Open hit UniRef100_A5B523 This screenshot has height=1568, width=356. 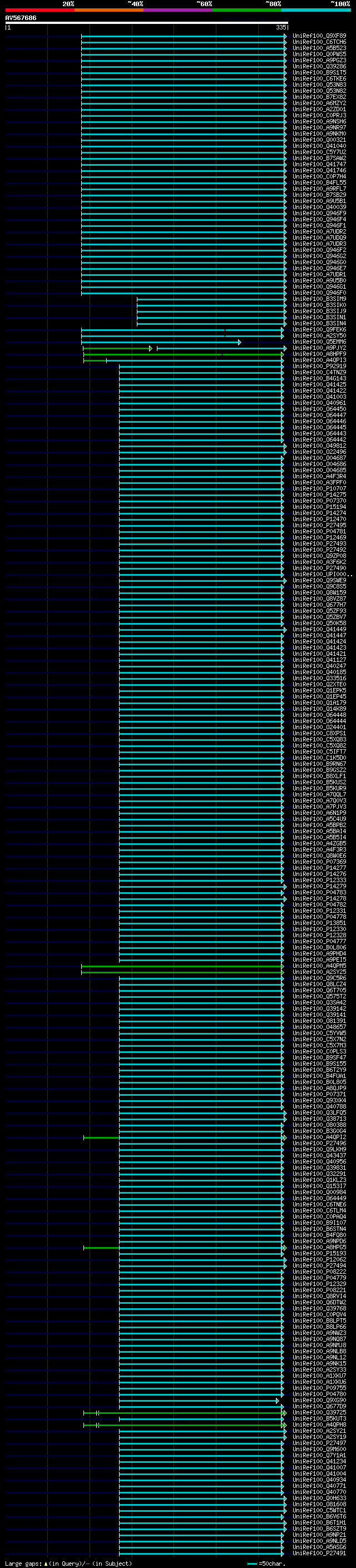319,48
